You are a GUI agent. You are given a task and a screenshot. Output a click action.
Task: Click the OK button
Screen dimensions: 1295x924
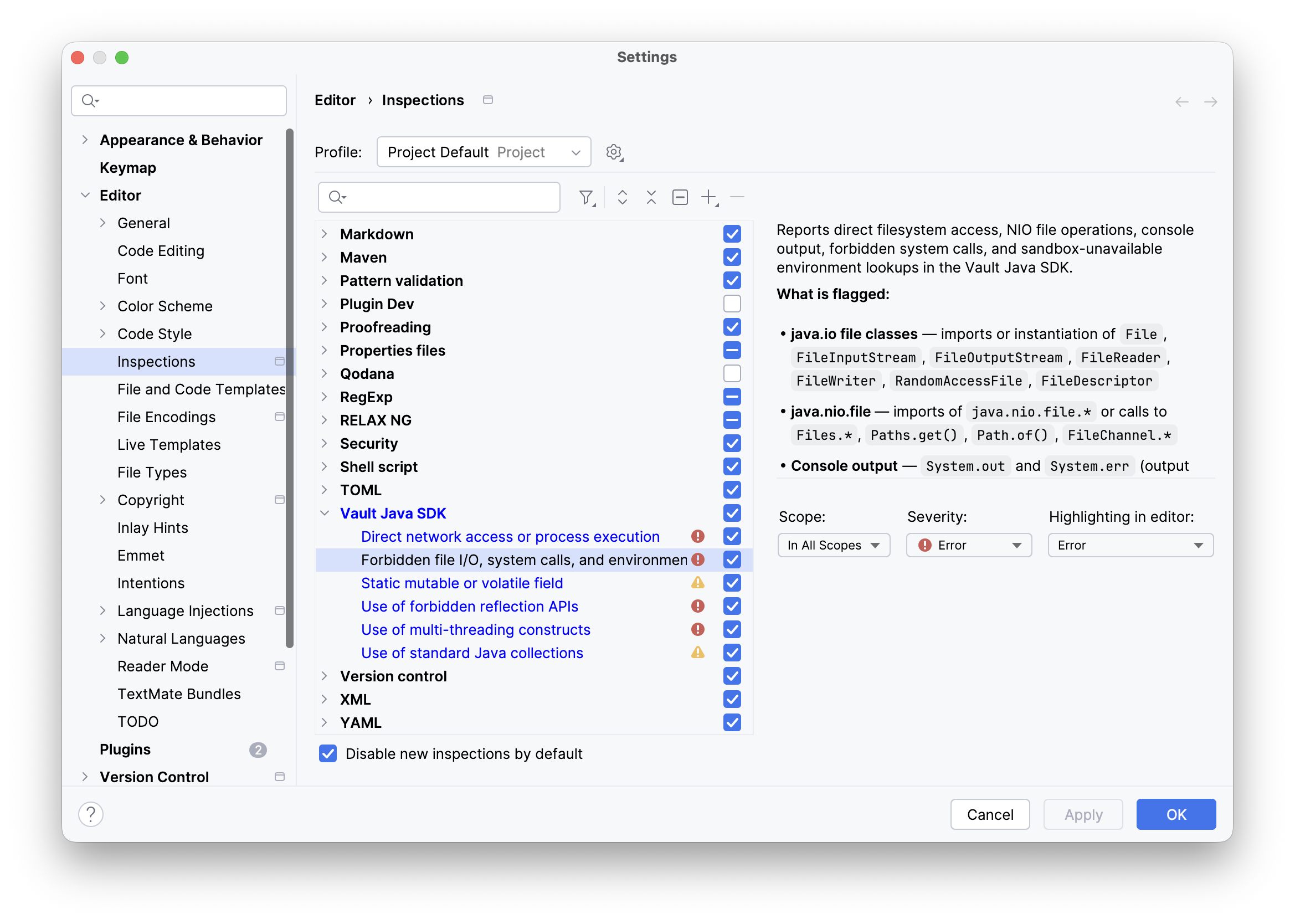point(1175,815)
